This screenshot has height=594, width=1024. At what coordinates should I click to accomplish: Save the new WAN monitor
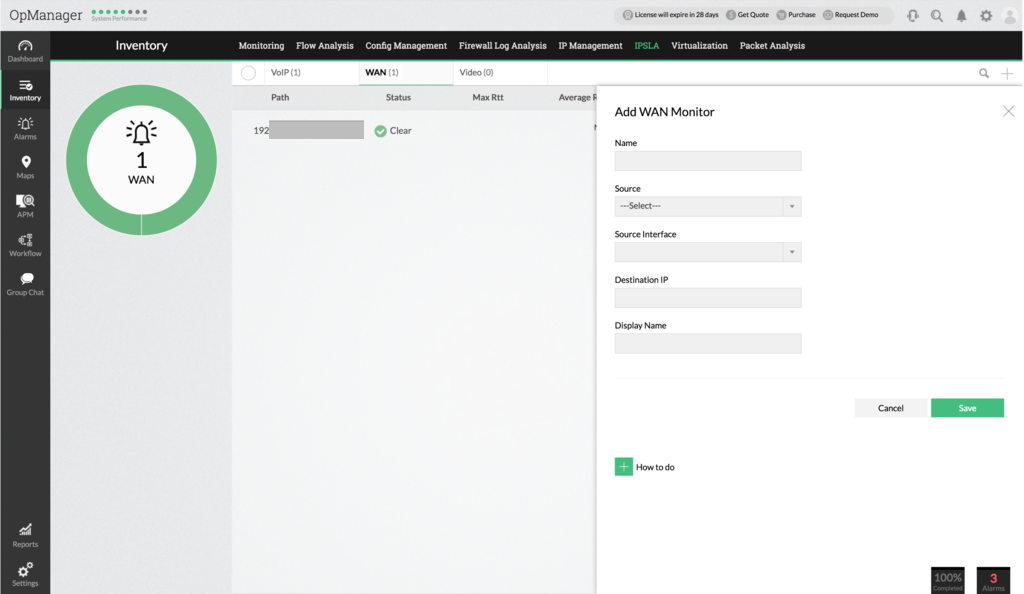[x=967, y=408]
